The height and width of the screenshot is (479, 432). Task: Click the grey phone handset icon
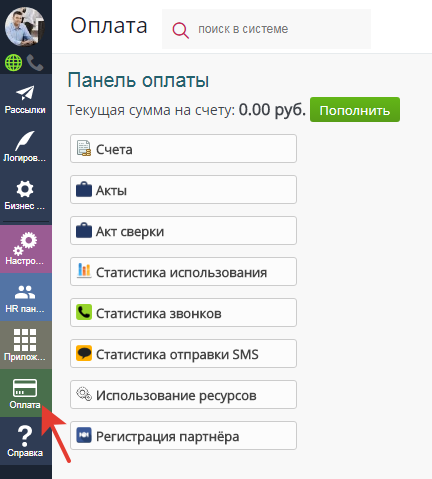(35, 62)
